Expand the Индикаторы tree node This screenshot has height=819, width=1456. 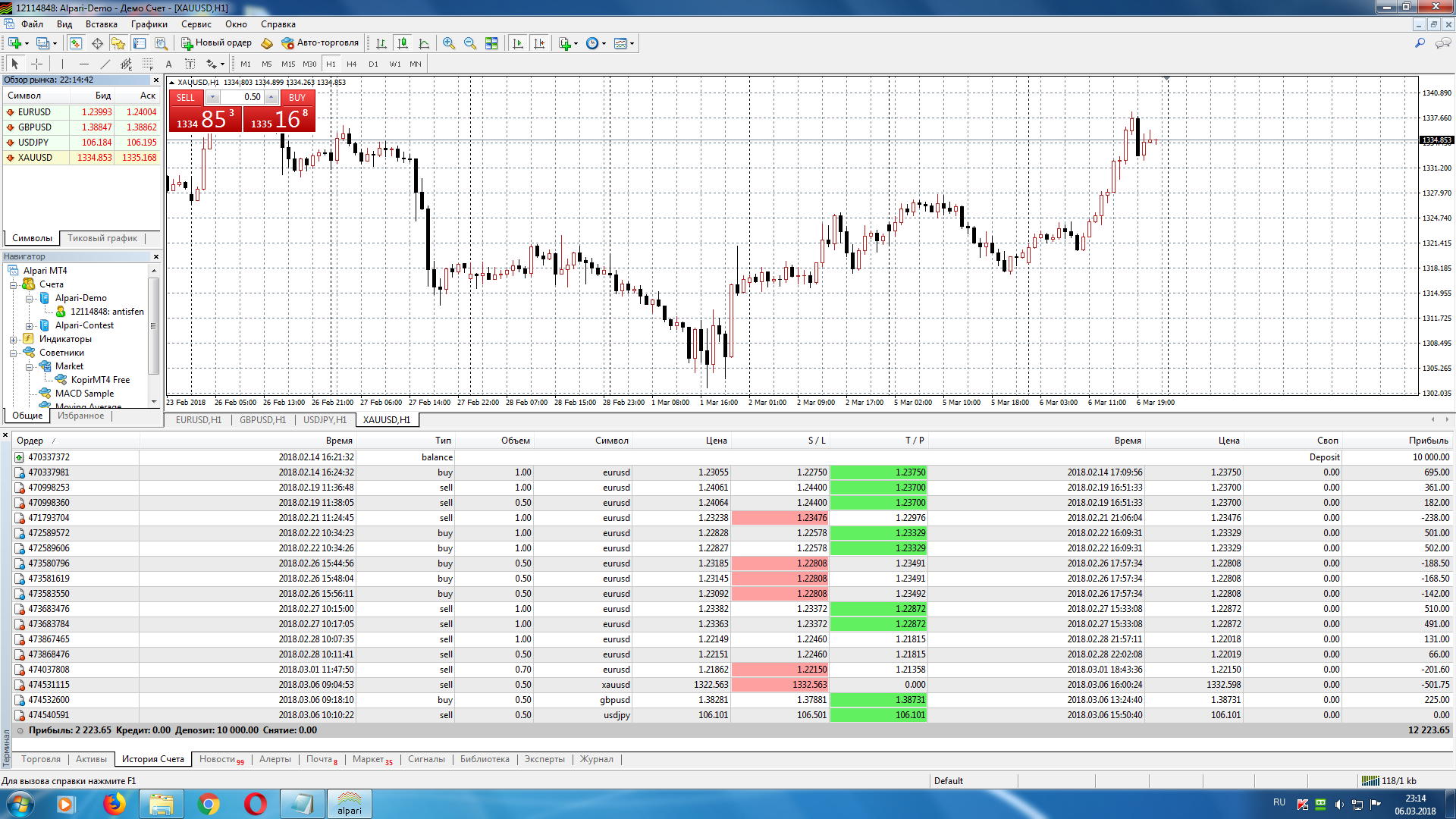(13, 339)
